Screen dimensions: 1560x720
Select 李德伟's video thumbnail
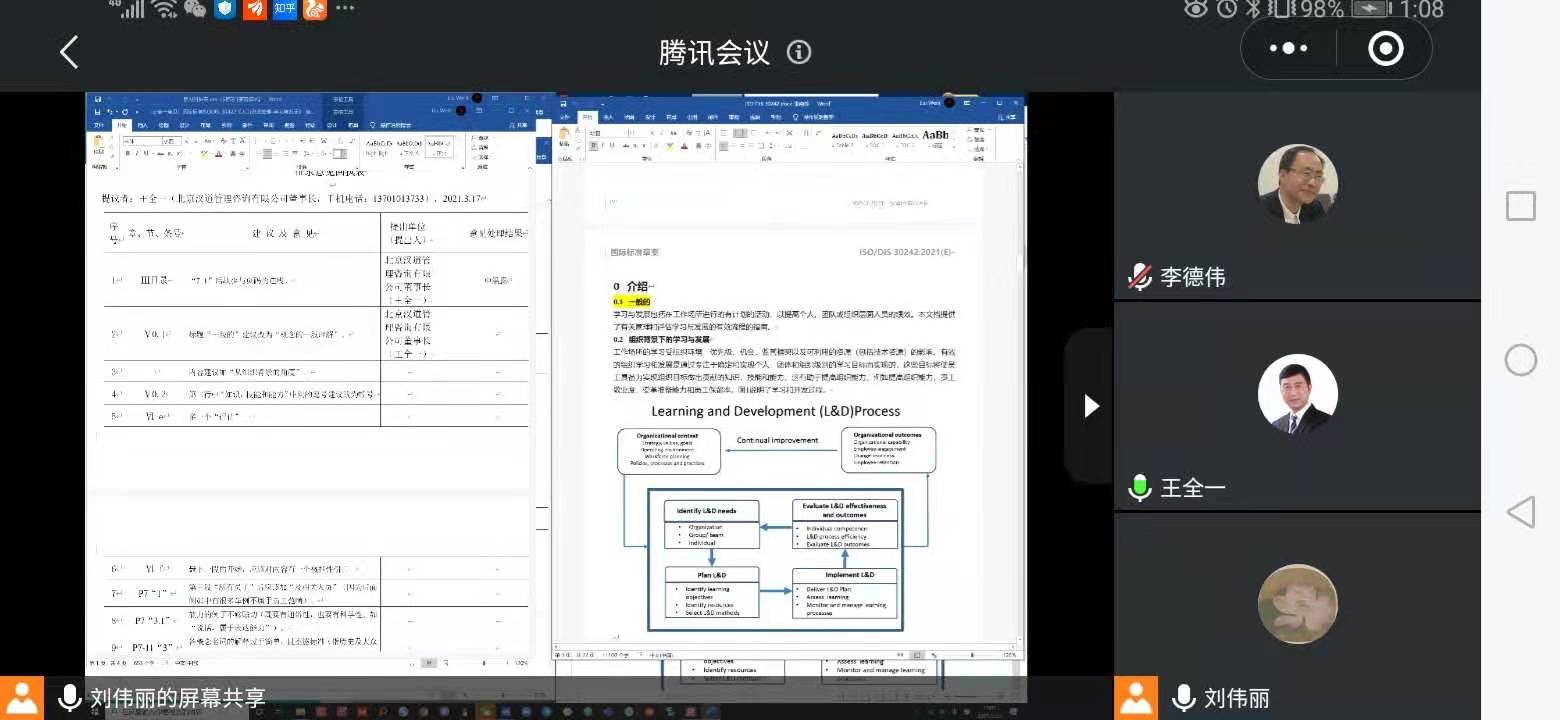click(x=1297, y=184)
